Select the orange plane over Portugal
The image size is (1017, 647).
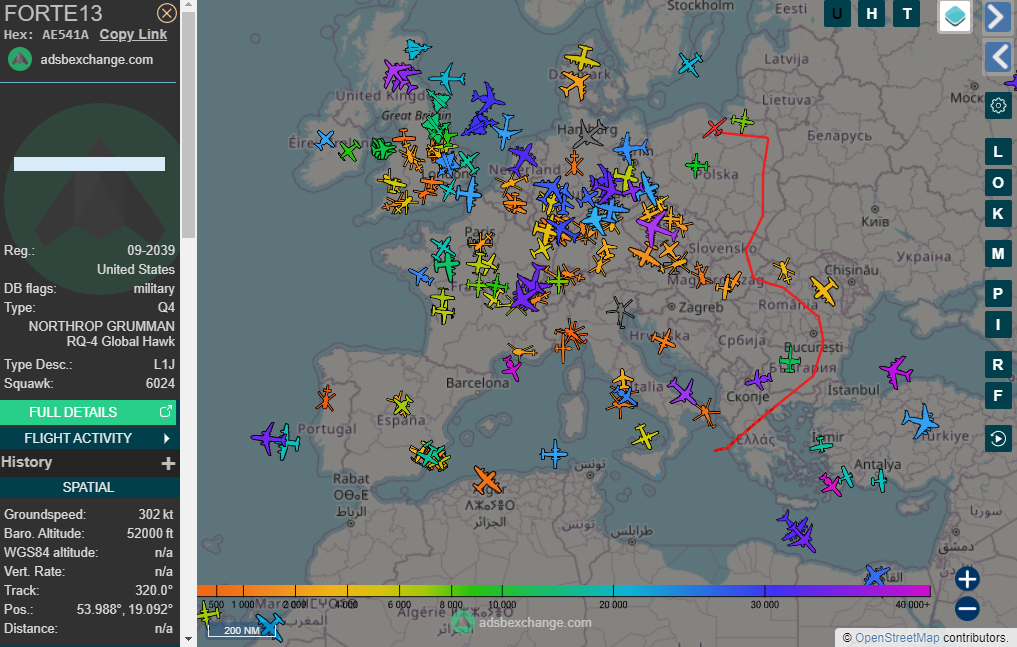326,398
